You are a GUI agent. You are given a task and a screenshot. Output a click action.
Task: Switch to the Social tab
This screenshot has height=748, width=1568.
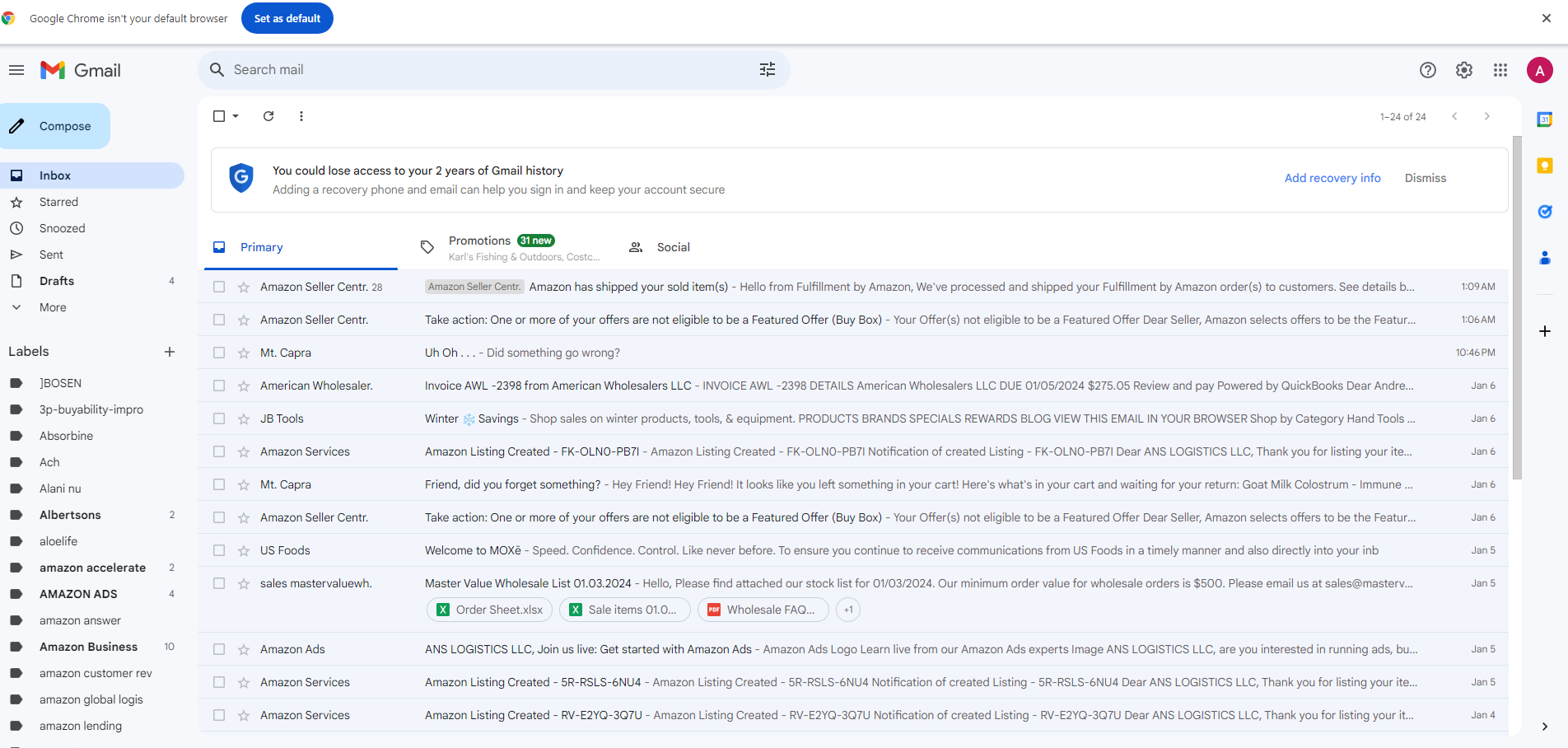click(x=673, y=247)
